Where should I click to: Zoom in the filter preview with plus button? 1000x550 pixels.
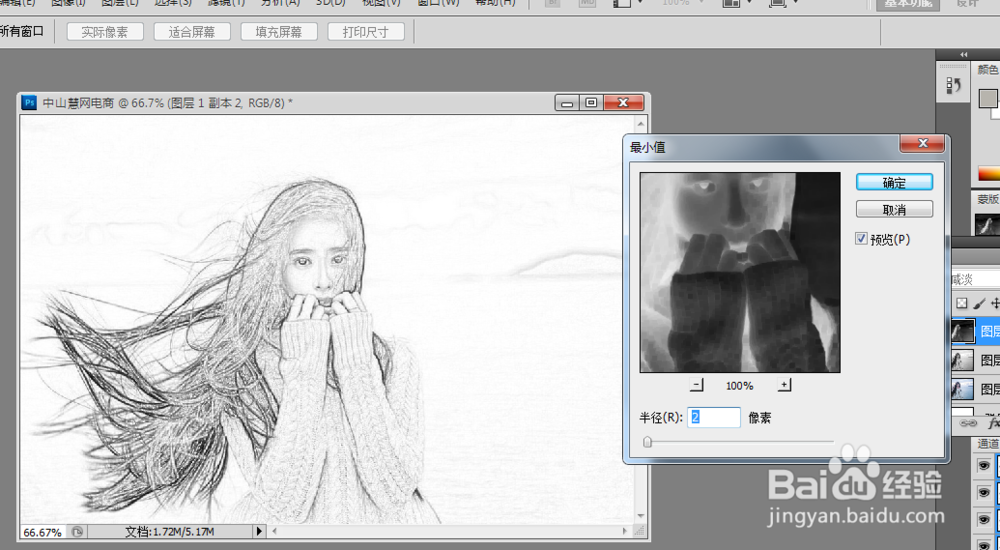coord(784,385)
